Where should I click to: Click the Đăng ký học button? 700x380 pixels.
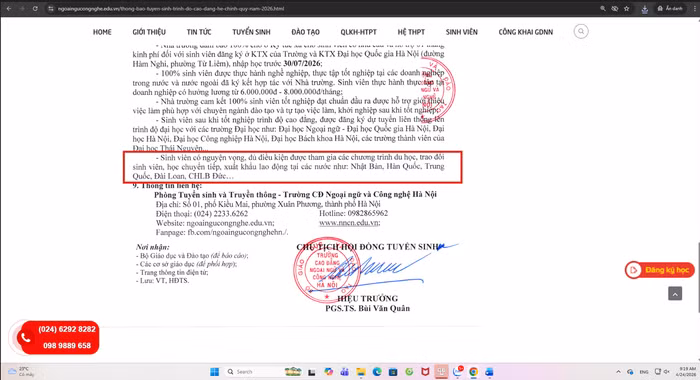coord(659,270)
